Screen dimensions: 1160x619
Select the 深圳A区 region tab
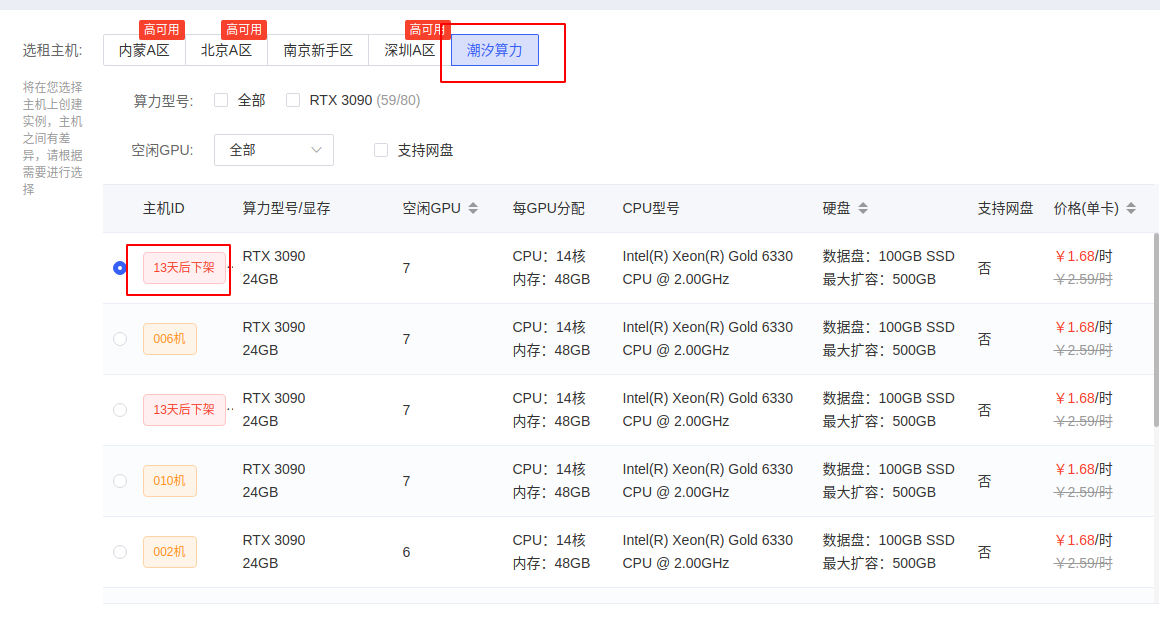[409, 50]
